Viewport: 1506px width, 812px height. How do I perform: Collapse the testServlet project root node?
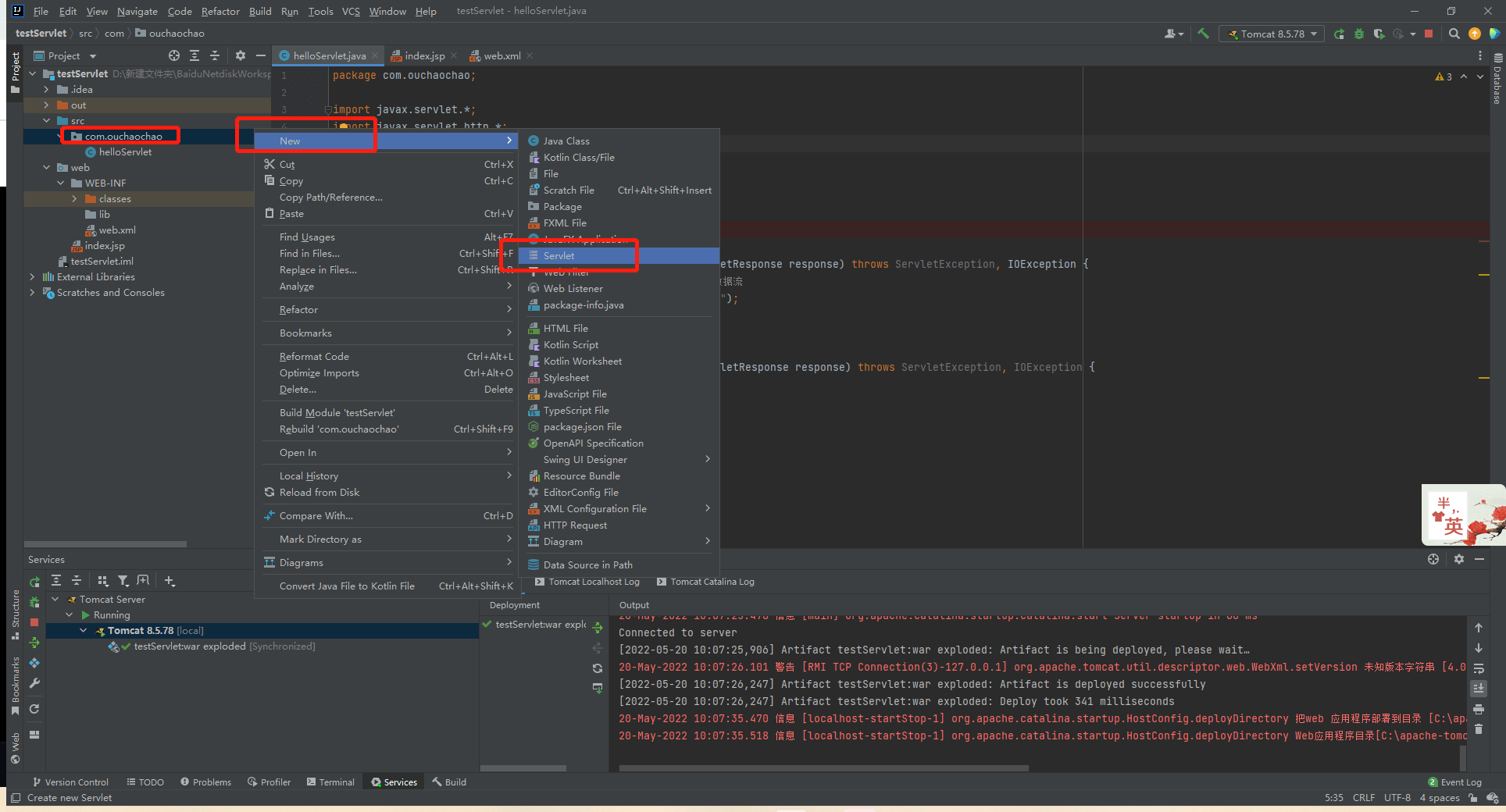(x=33, y=73)
